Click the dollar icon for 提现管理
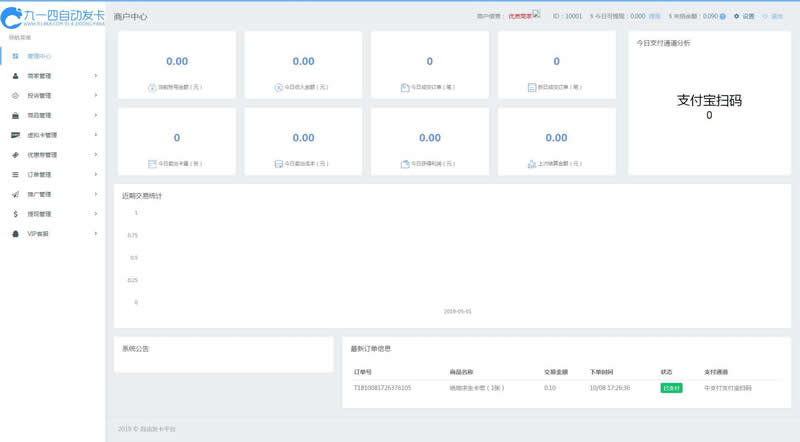 click(x=15, y=214)
